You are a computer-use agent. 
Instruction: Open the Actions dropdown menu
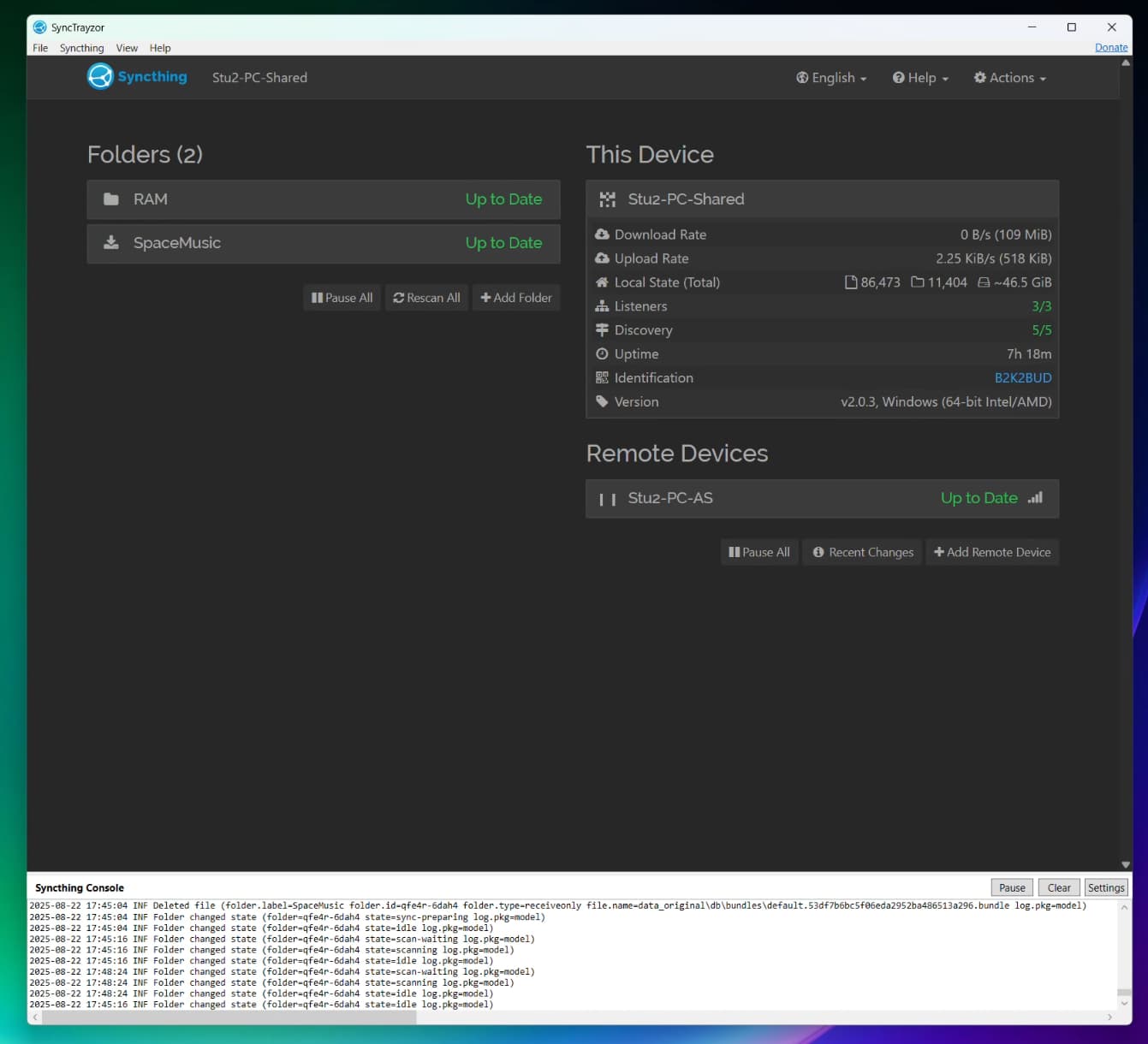click(x=1010, y=78)
